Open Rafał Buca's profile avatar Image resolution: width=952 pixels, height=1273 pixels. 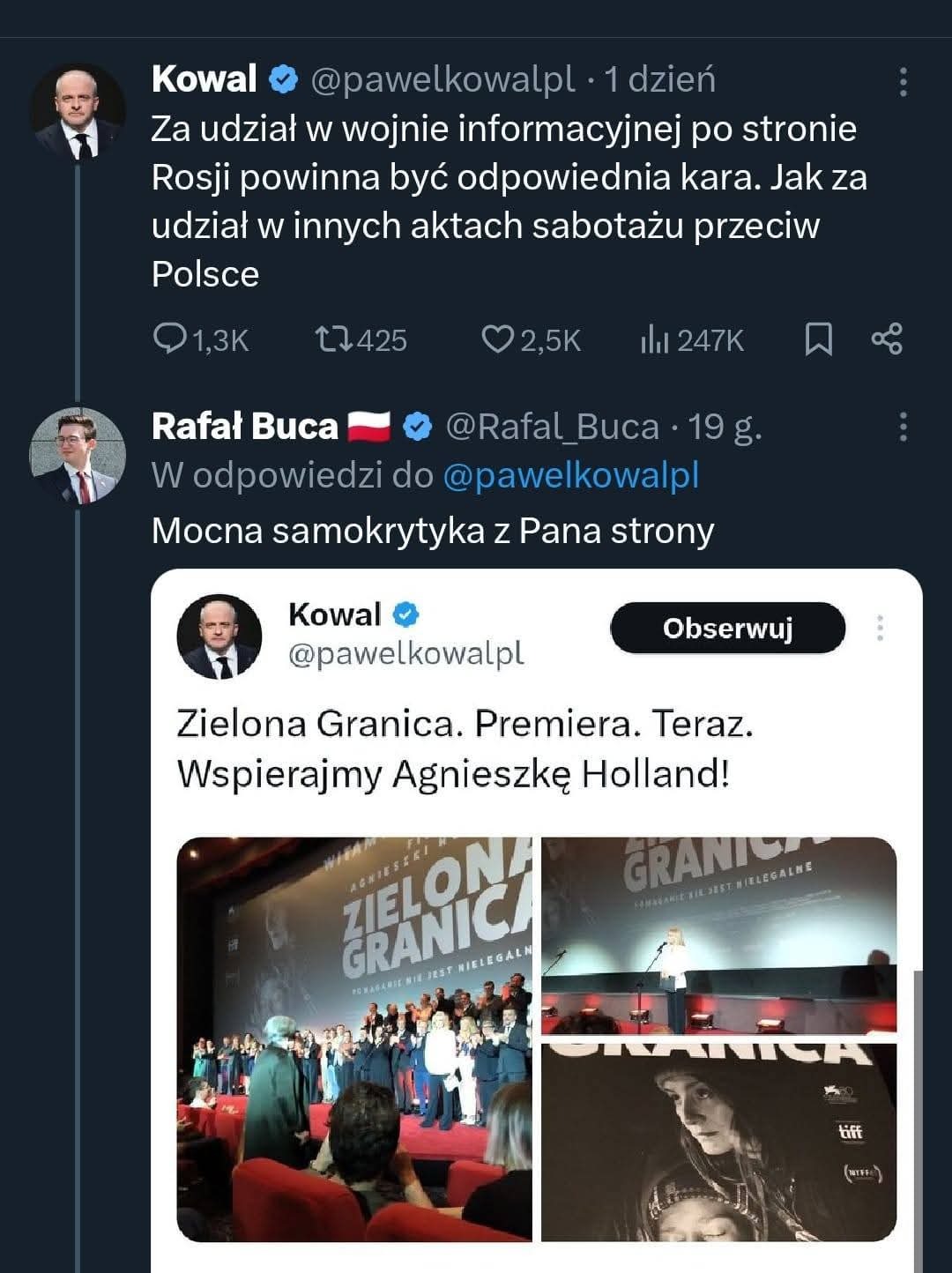[x=78, y=456]
